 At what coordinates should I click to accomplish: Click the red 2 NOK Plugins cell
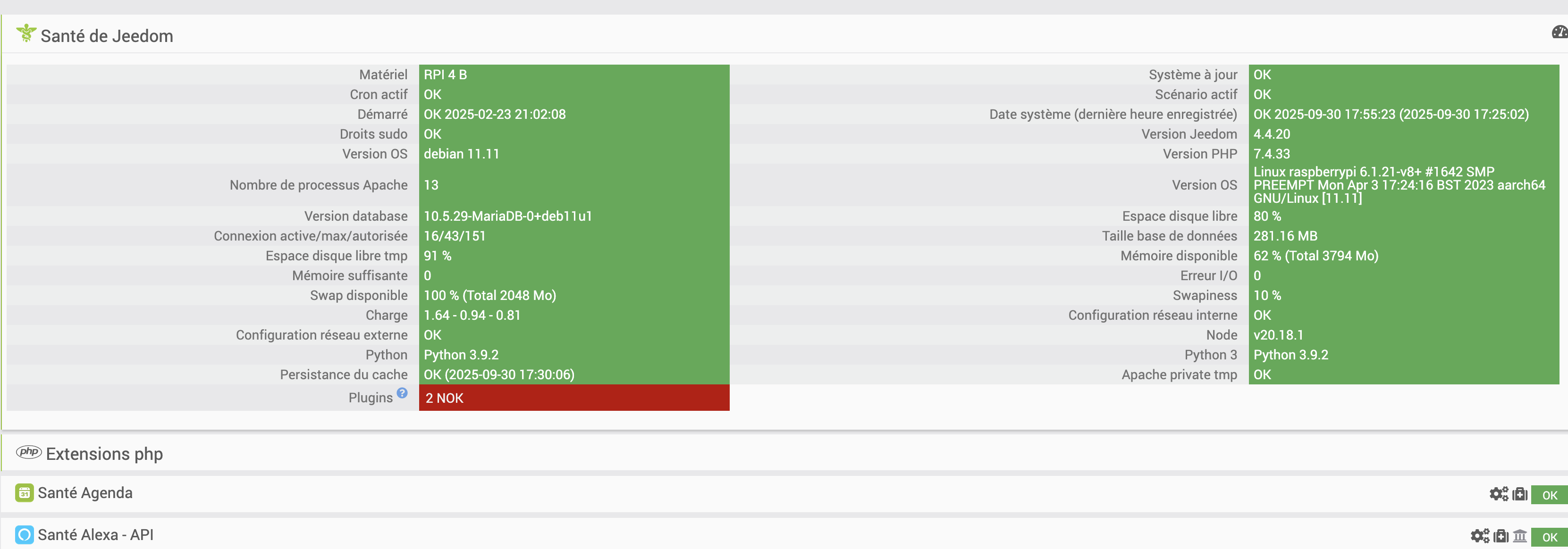click(573, 398)
